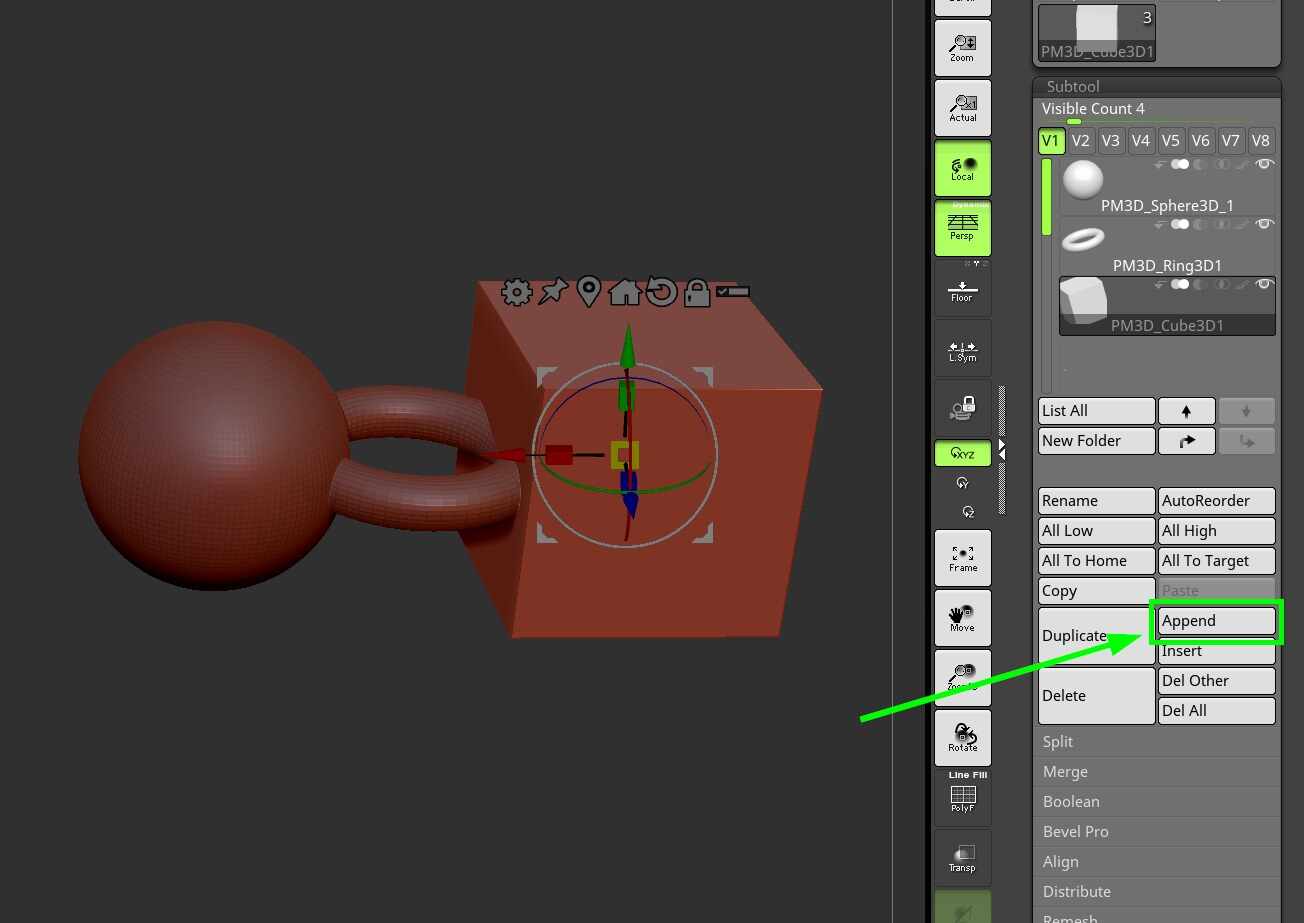Click the gizmo Customize gear icon

(x=516, y=292)
